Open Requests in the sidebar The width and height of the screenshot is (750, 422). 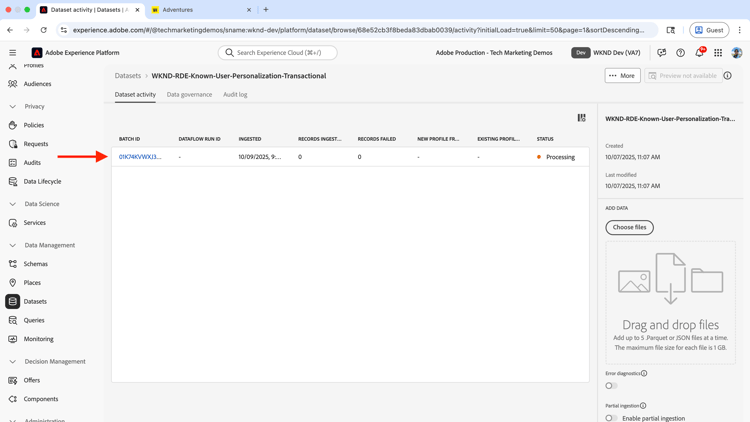pos(36,144)
